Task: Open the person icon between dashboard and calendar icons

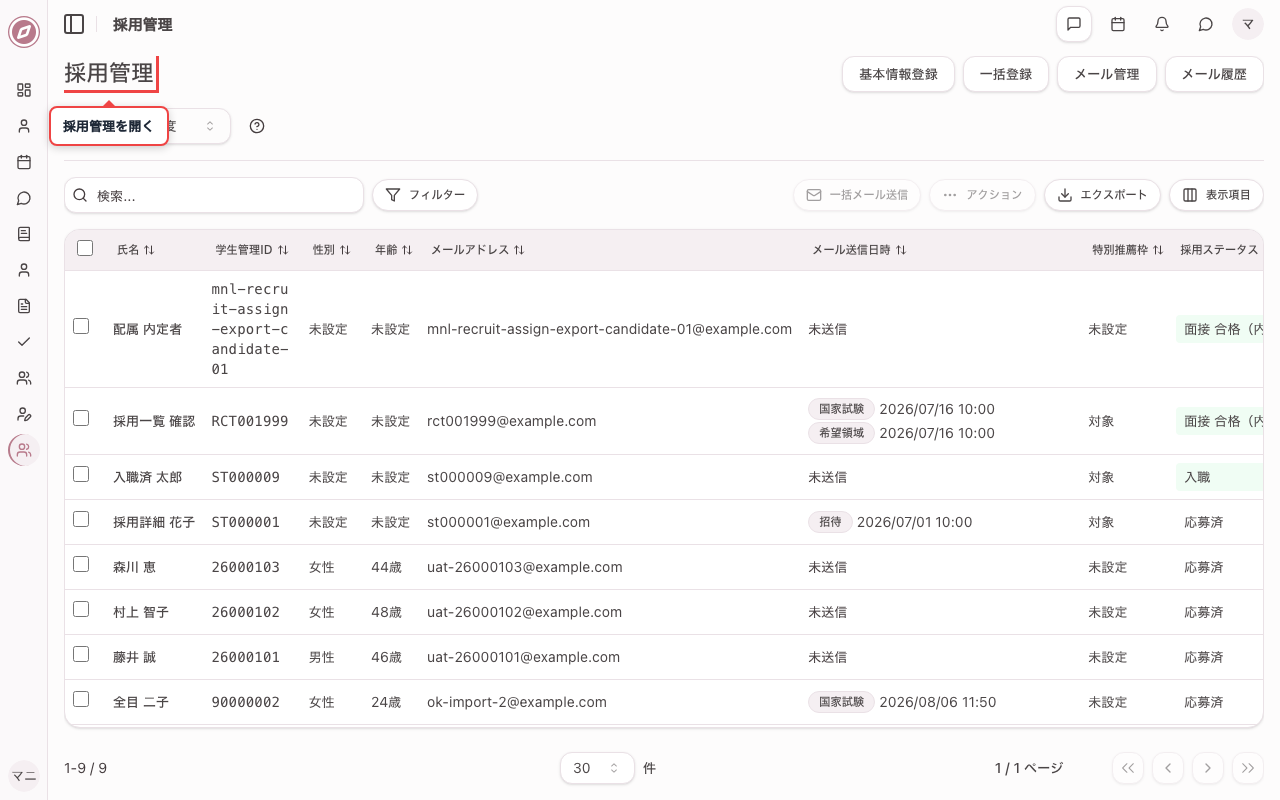Action: point(24,126)
